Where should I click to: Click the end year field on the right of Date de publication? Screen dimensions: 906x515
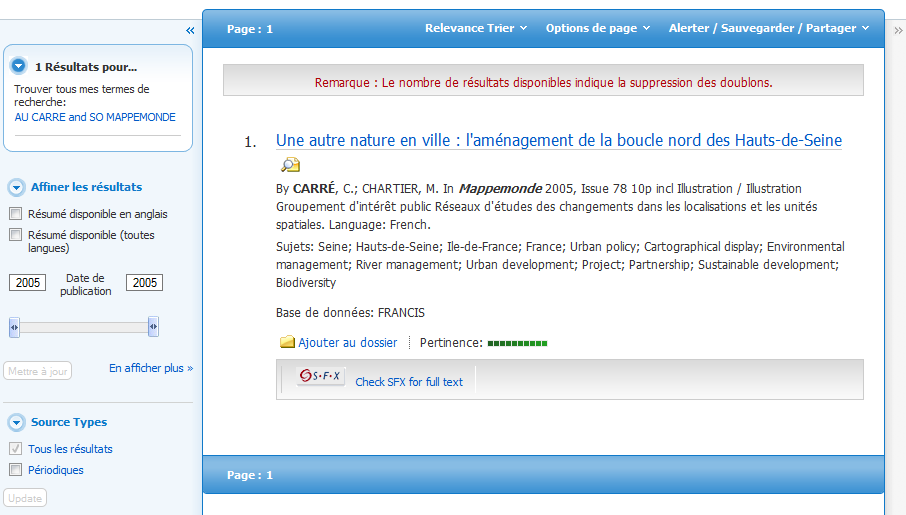[x=144, y=283]
